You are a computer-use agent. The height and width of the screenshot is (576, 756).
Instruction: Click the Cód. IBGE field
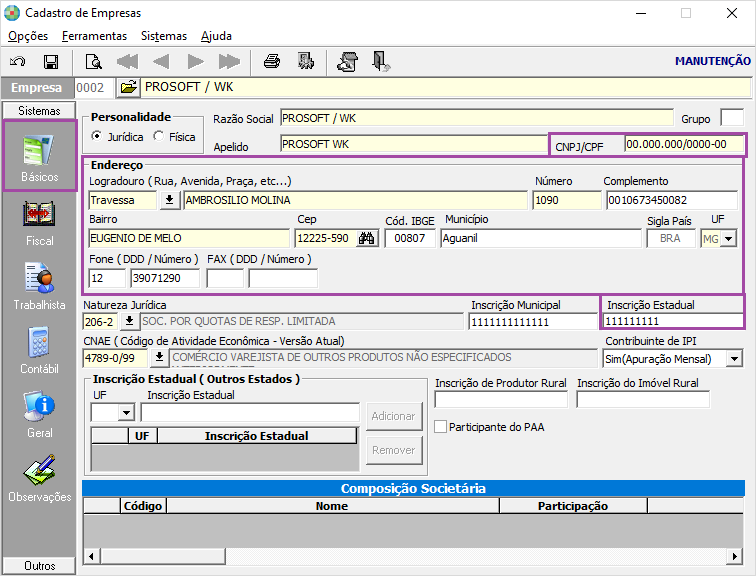[410, 238]
